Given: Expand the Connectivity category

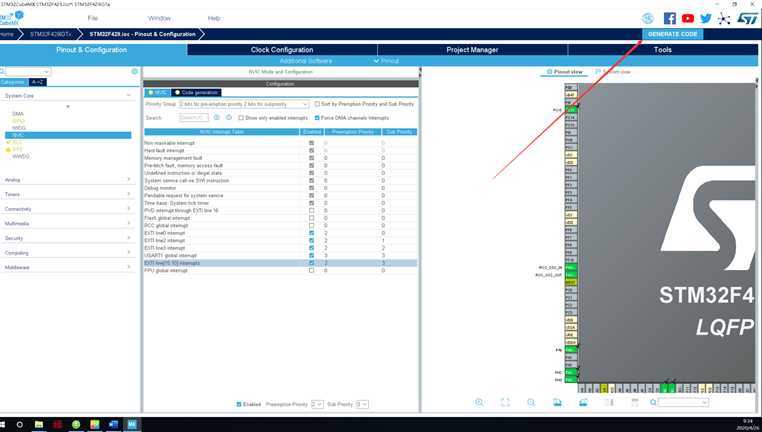Looking at the screenshot, I should [x=68, y=209].
